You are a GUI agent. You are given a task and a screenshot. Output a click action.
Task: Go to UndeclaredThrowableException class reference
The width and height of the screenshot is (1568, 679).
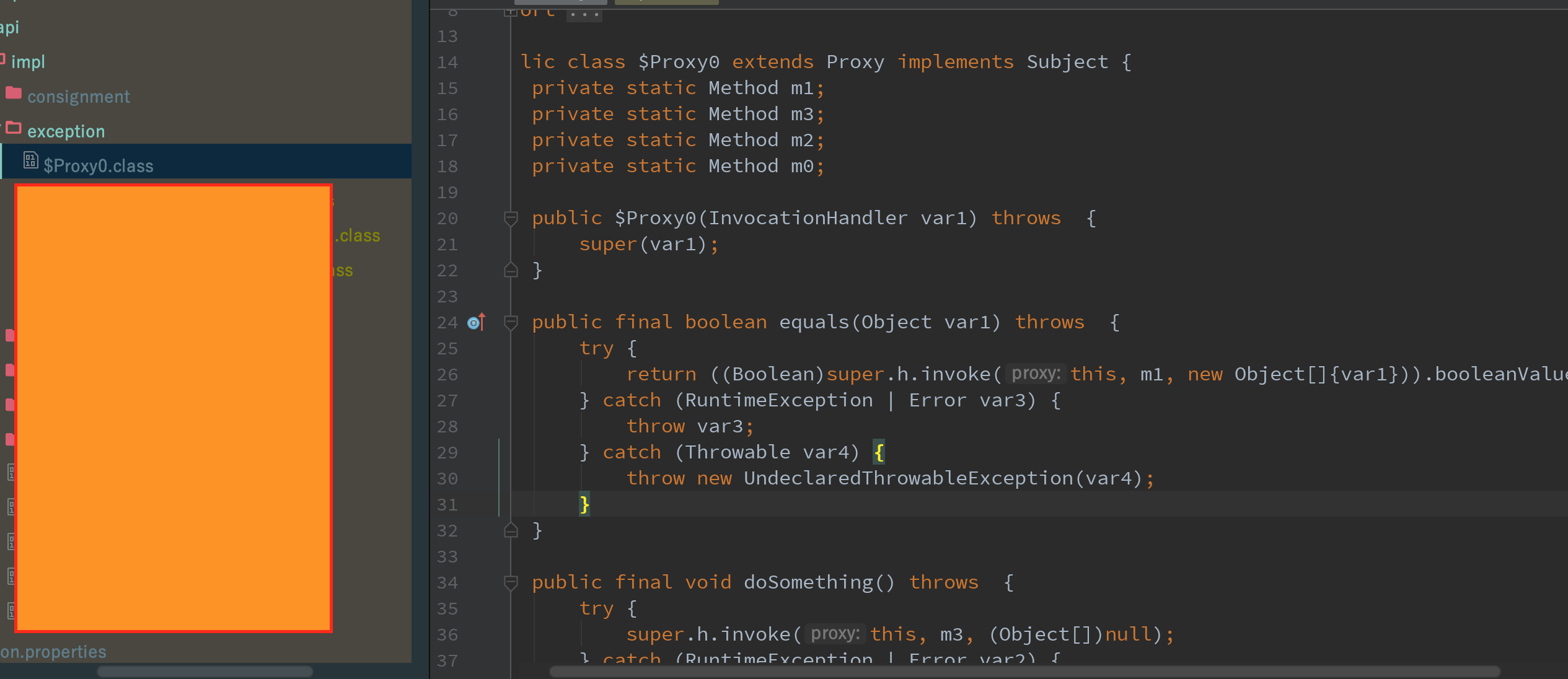tap(908, 478)
